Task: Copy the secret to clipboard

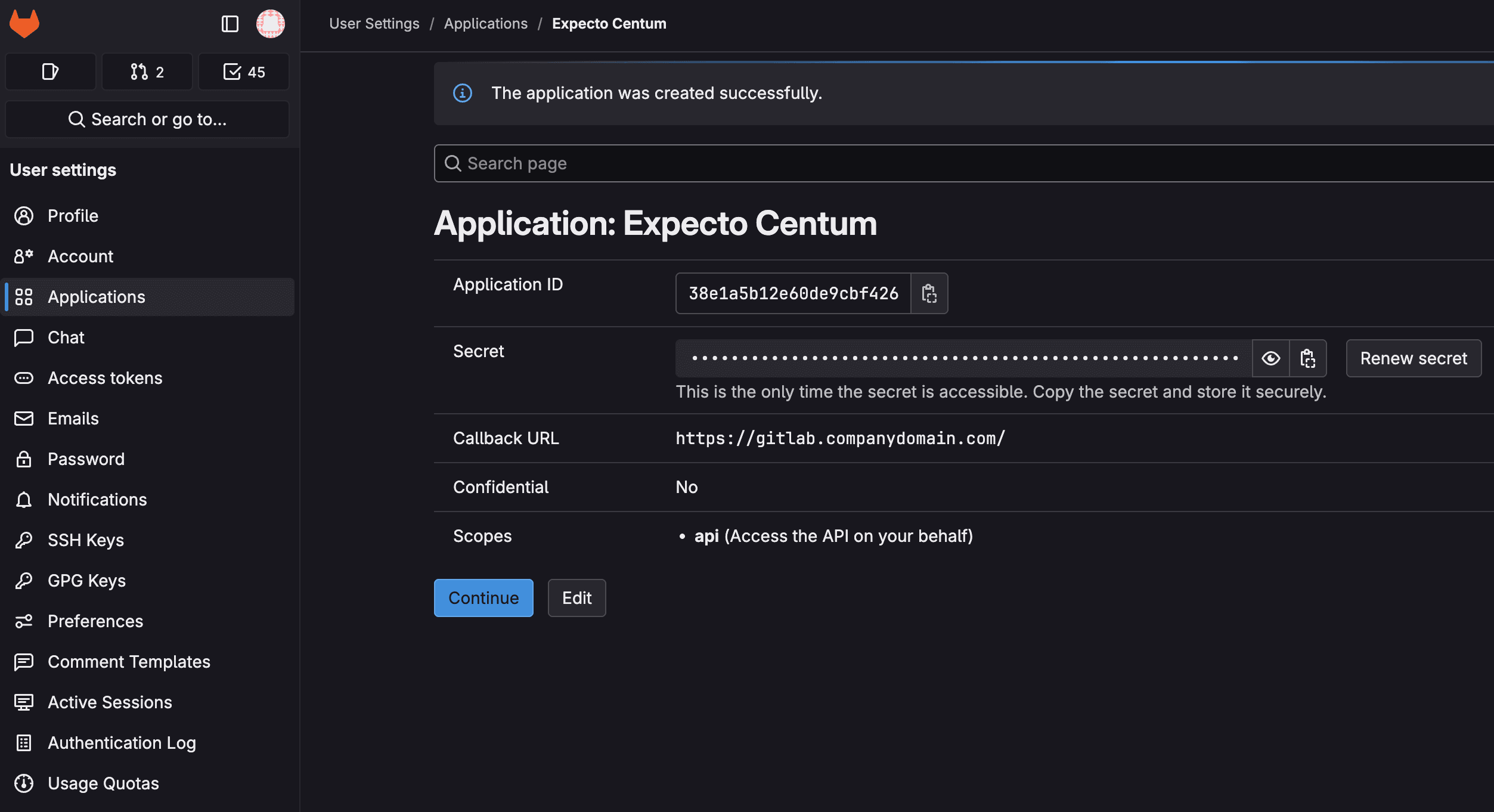Action: point(1308,358)
